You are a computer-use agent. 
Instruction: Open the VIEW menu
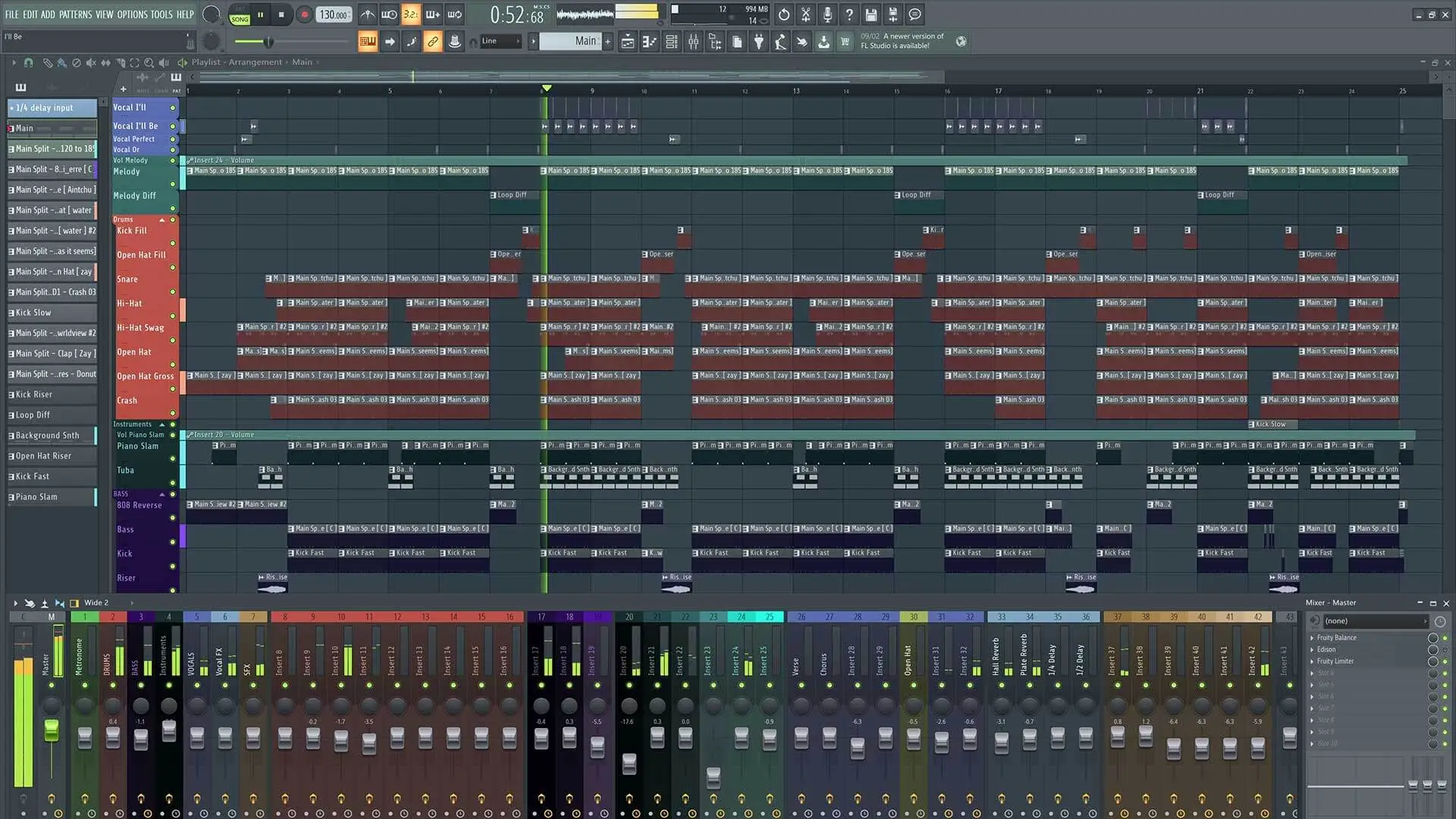pyautogui.click(x=105, y=14)
